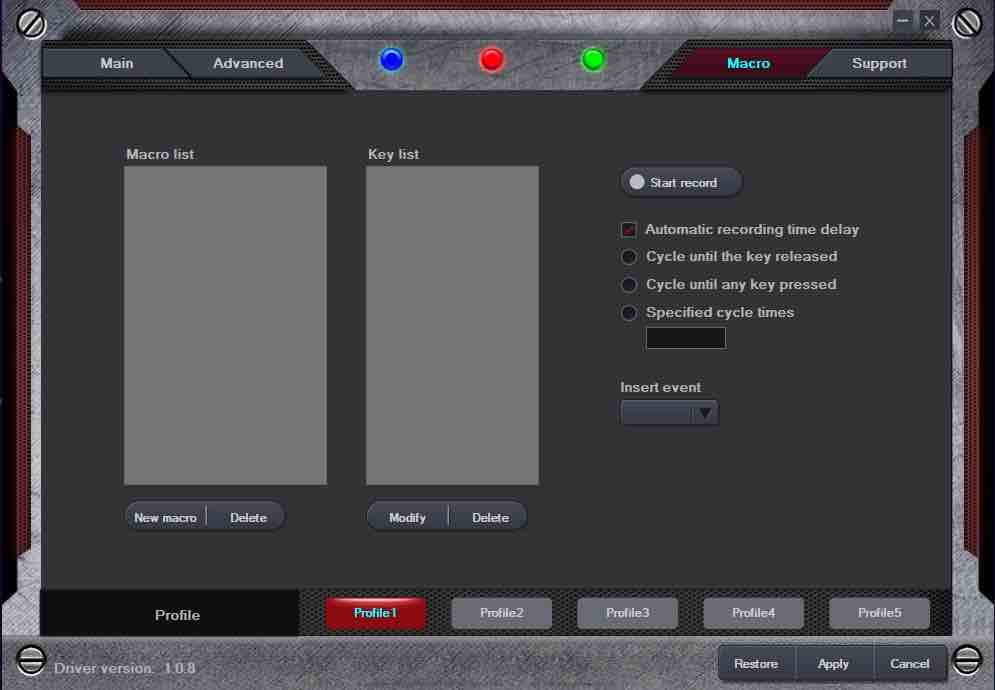Switch to the Main tab

116,63
